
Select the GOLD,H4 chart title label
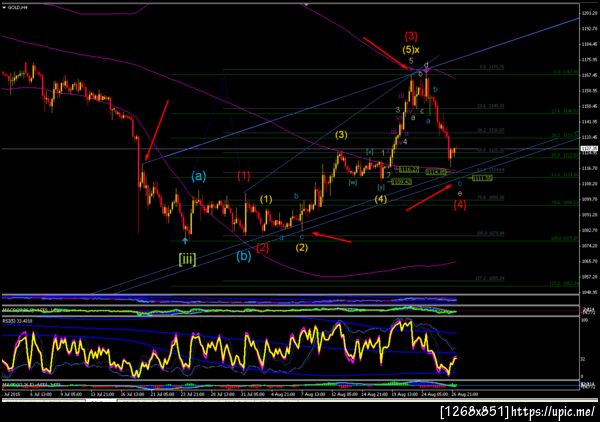(18, 7)
